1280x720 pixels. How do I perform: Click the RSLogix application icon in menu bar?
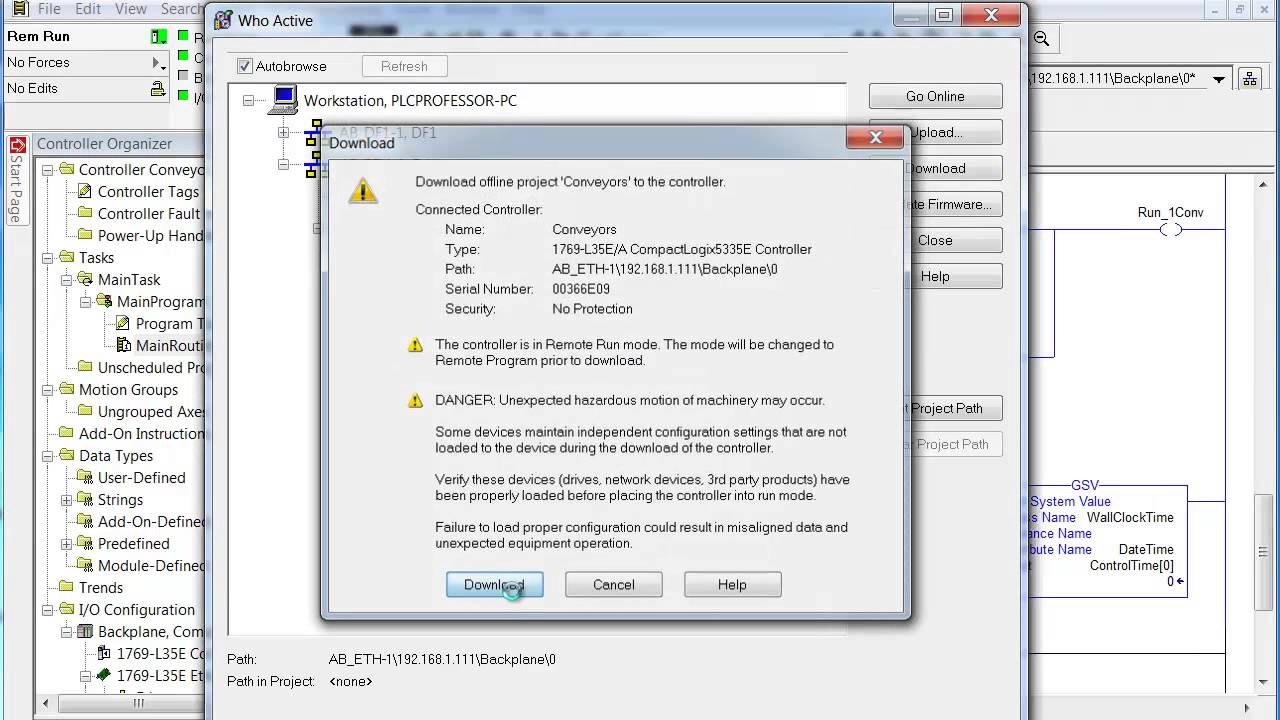click(x=18, y=9)
